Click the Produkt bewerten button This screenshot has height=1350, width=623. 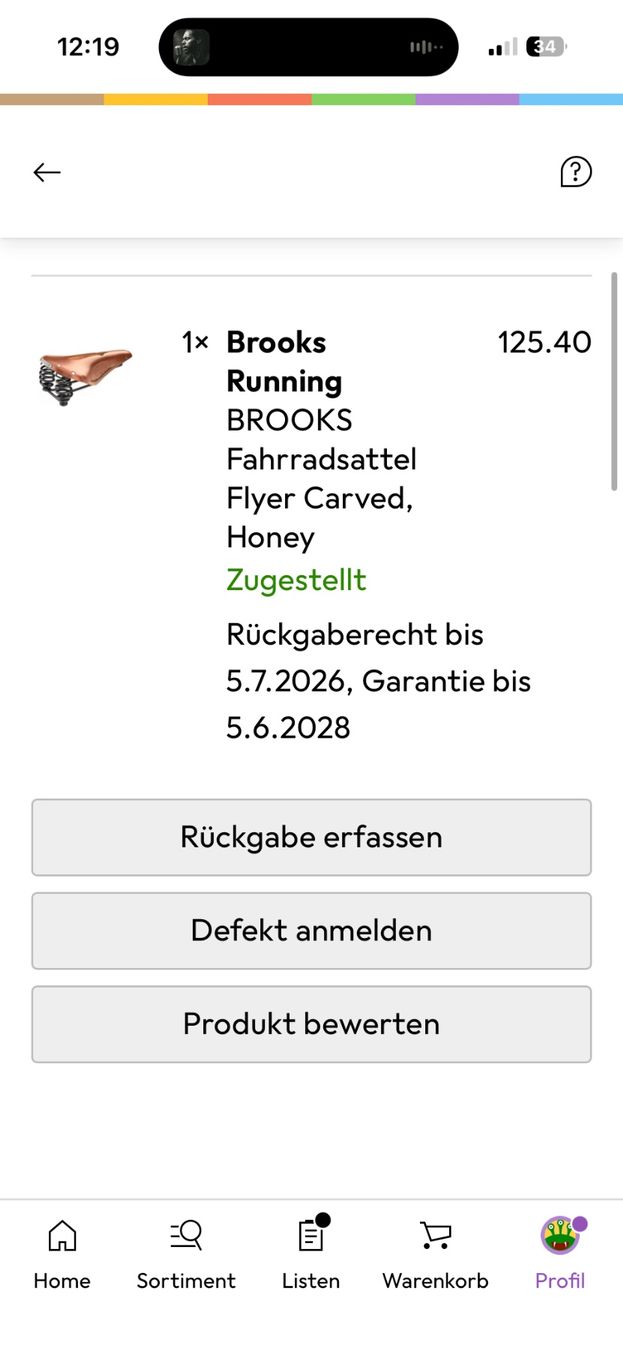pyautogui.click(x=311, y=1024)
